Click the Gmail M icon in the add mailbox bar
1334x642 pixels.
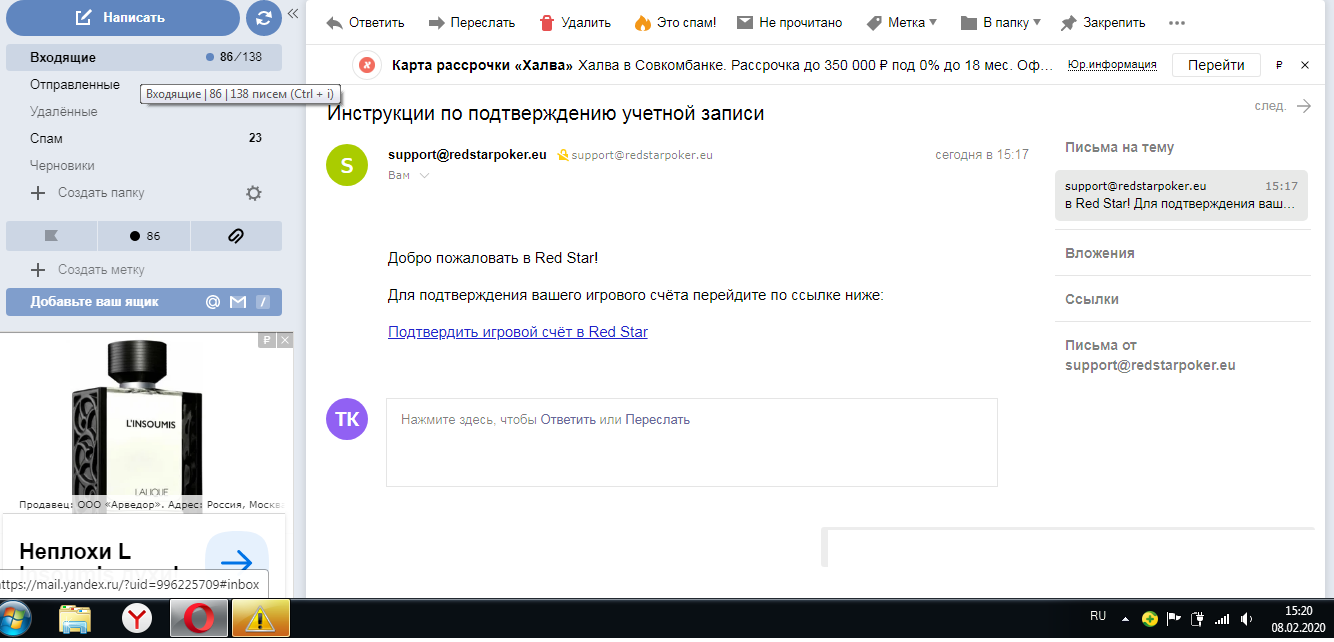click(x=238, y=302)
